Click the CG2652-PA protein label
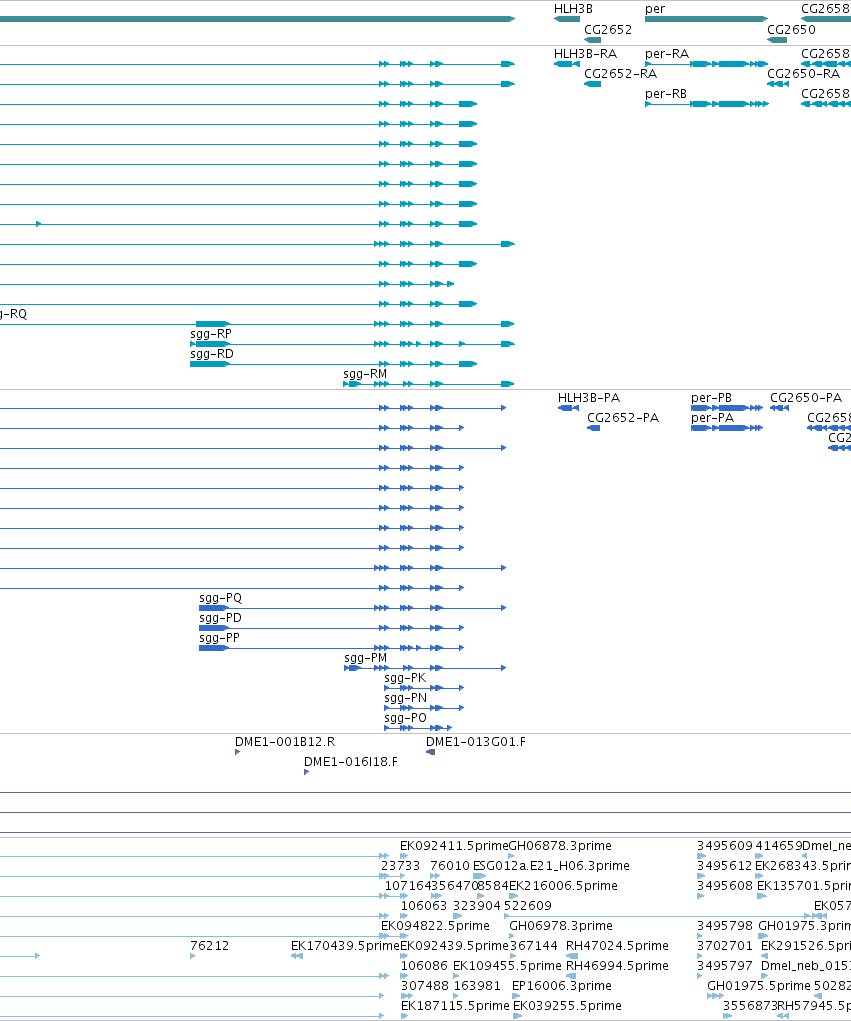 (623, 417)
